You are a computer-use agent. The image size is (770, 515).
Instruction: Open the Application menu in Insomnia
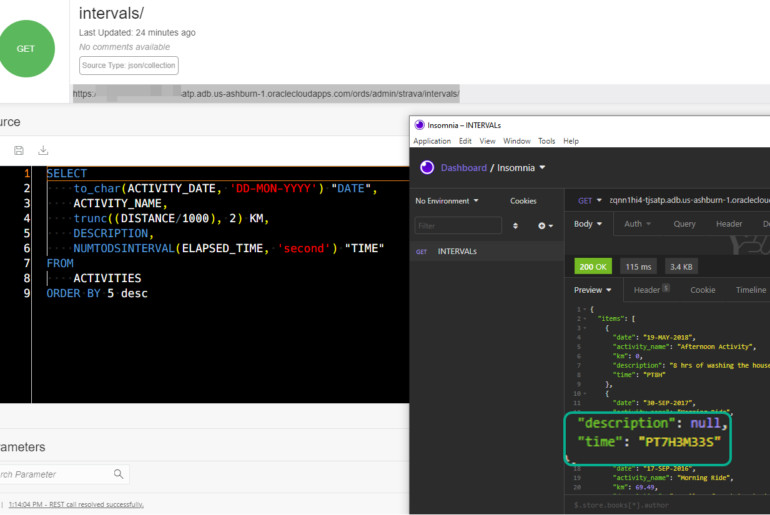[x=432, y=141]
